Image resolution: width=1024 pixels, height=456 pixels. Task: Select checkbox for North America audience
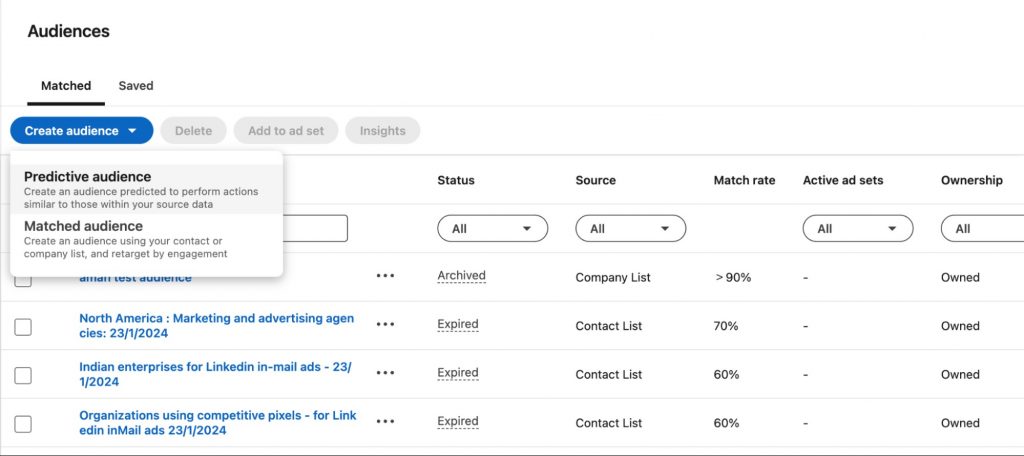[x=23, y=326]
